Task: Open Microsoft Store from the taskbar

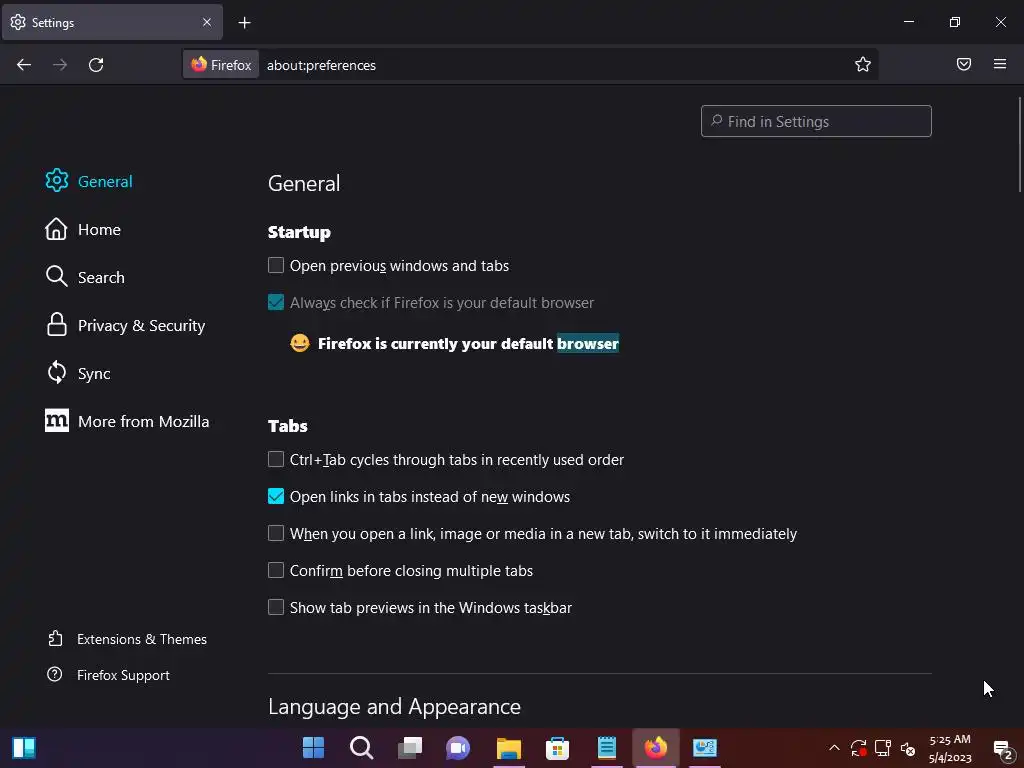Action: 557,748
